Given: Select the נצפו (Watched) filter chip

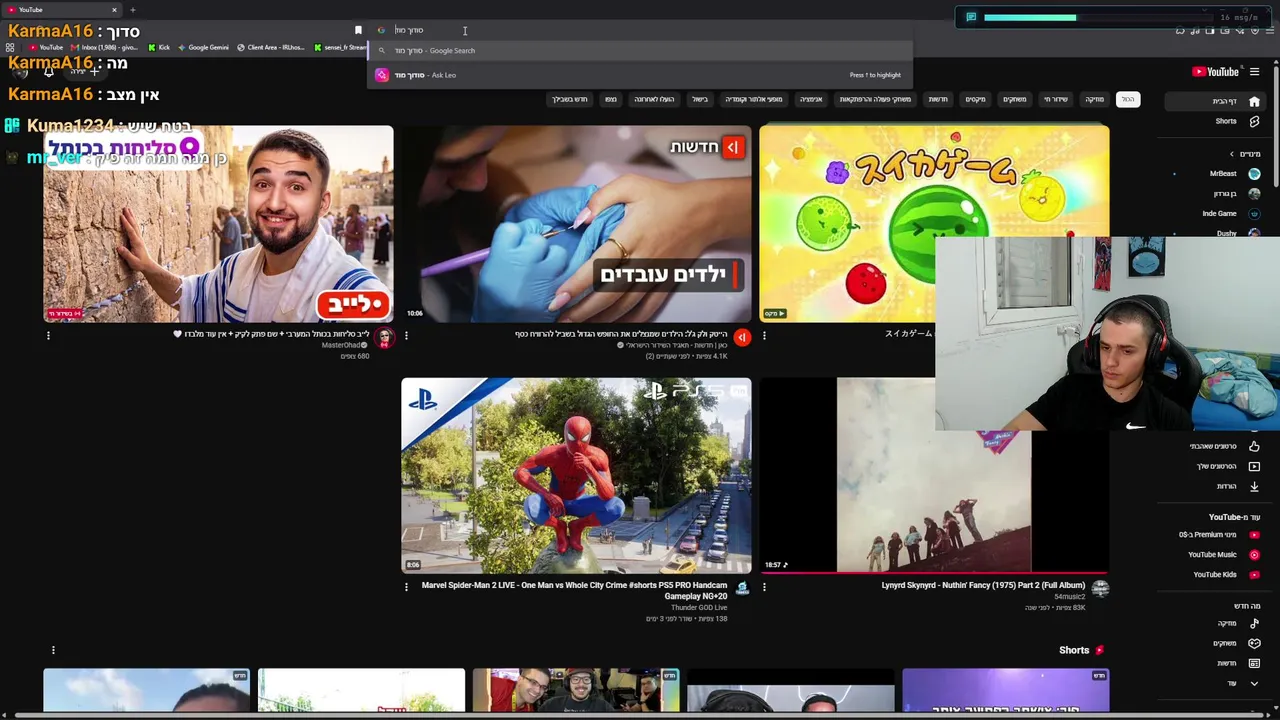Looking at the screenshot, I should pos(610,99).
